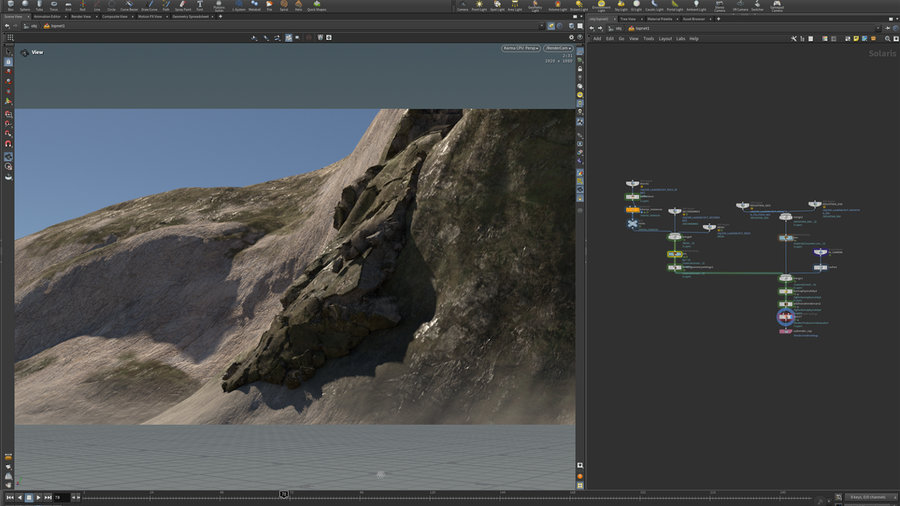Open the RenderCam camera dropdown
This screenshot has height=506, width=900.
pyautogui.click(x=557, y=48)
